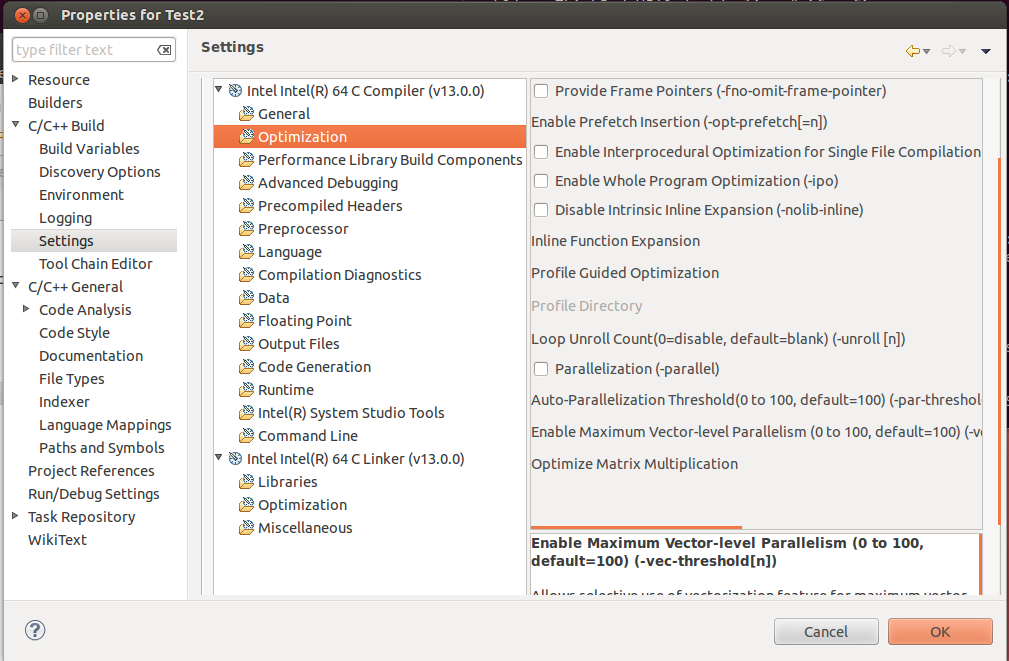This screenshot has height=661, width=1009.
Task: Focus the type filter text field
Action: (x=93, y=50)
